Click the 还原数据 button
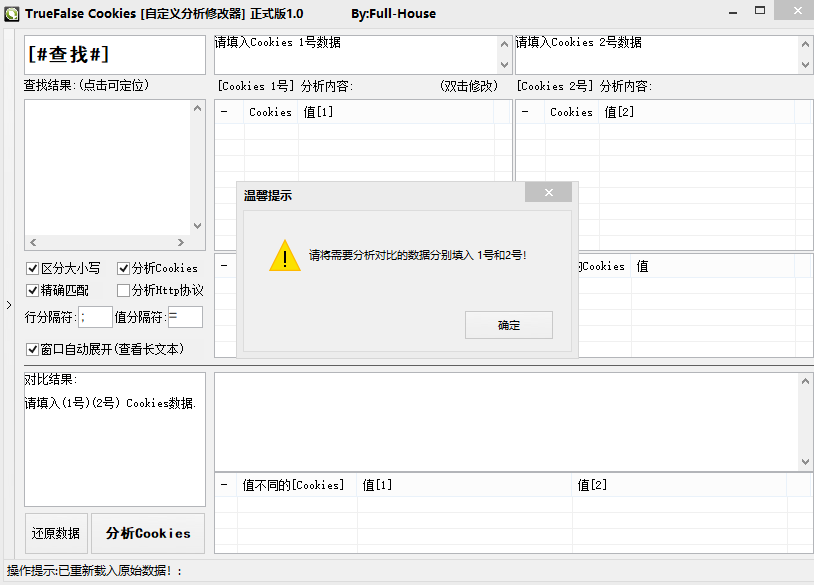Image resolution: width=814 pixels, height=585 pixels. pos(56,533)
